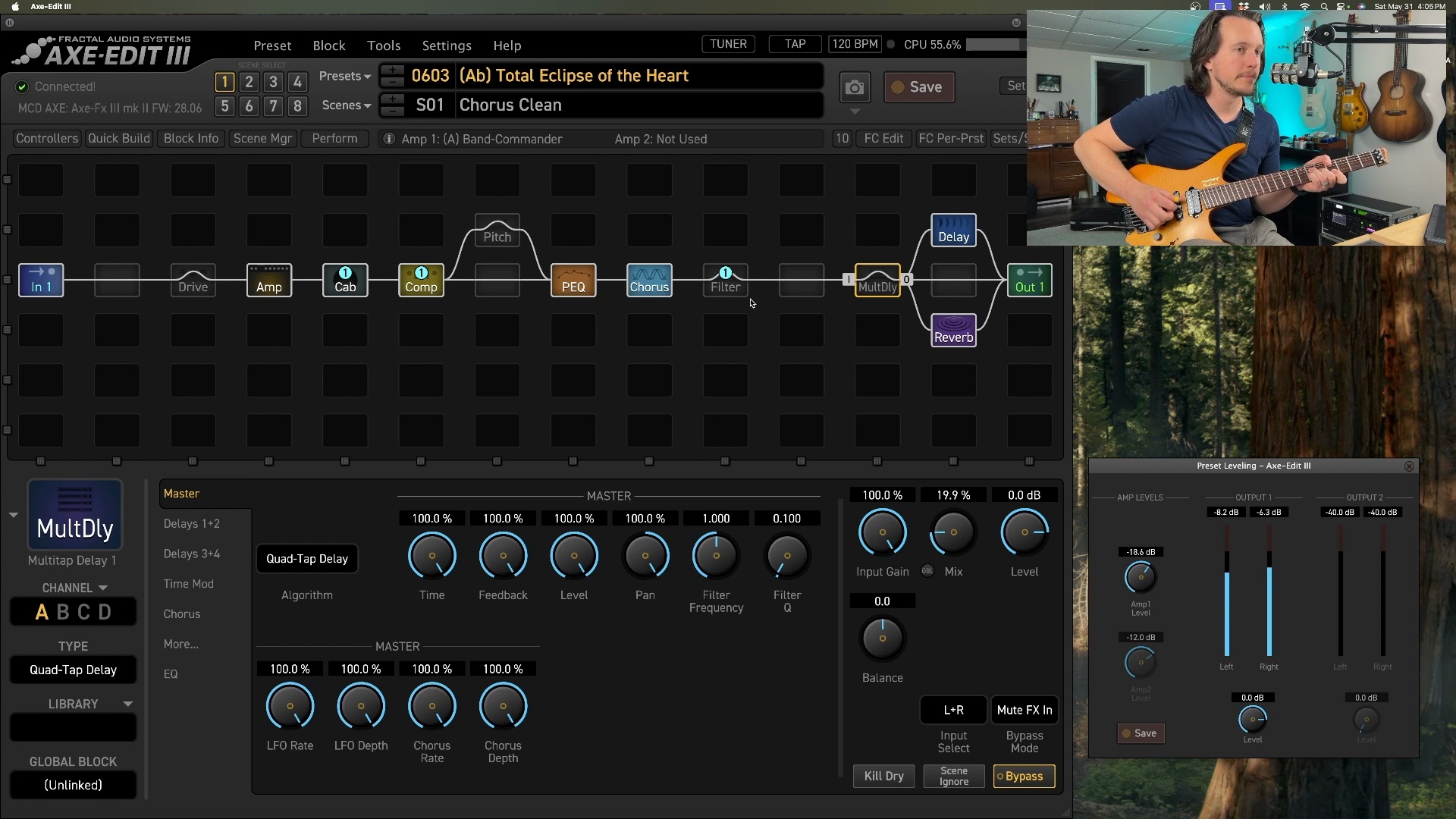Select the Comp block
Screen dimensions: 1456x819
[421, 280]
